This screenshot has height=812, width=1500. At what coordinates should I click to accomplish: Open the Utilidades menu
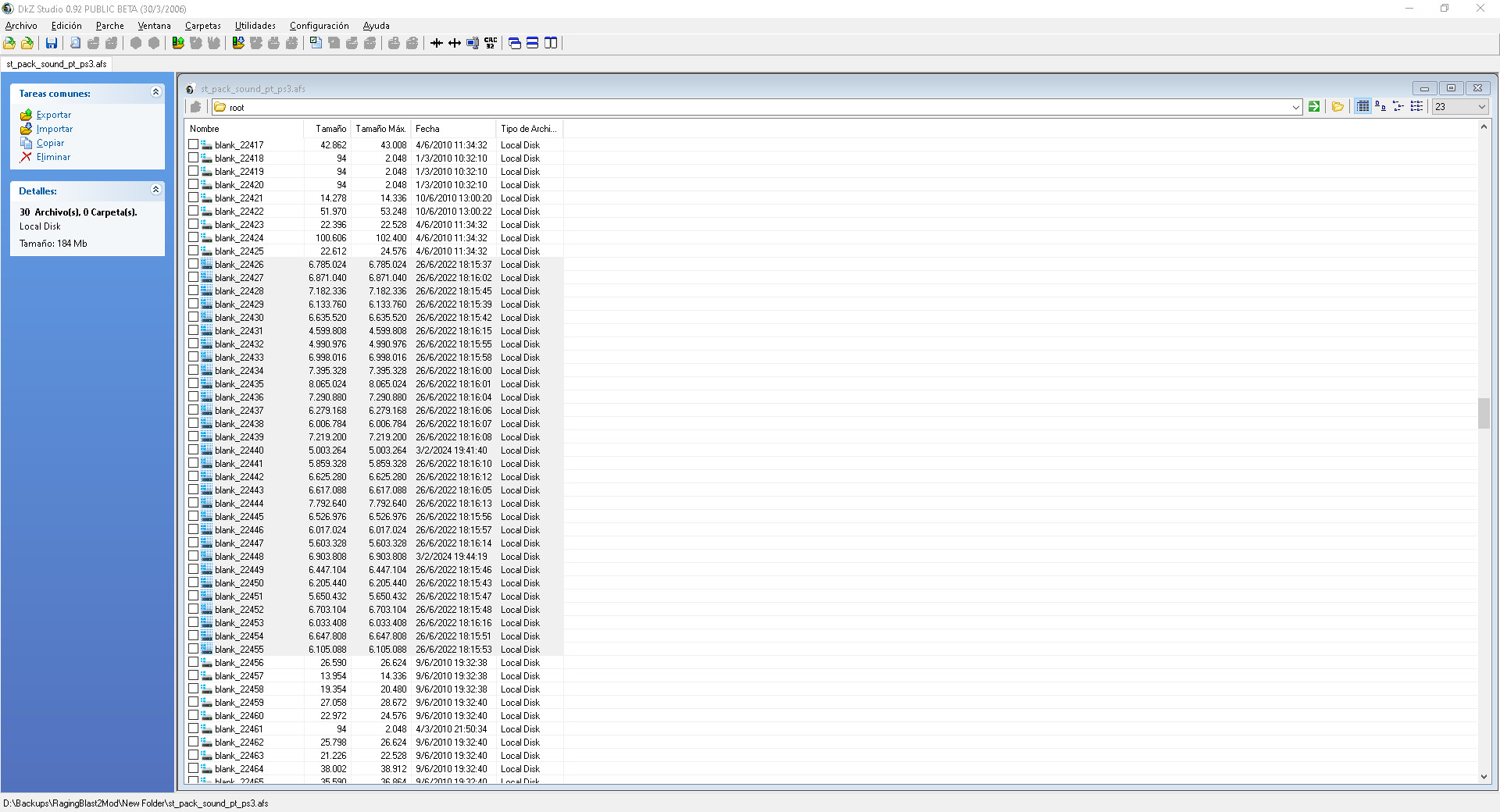(255, 26)
